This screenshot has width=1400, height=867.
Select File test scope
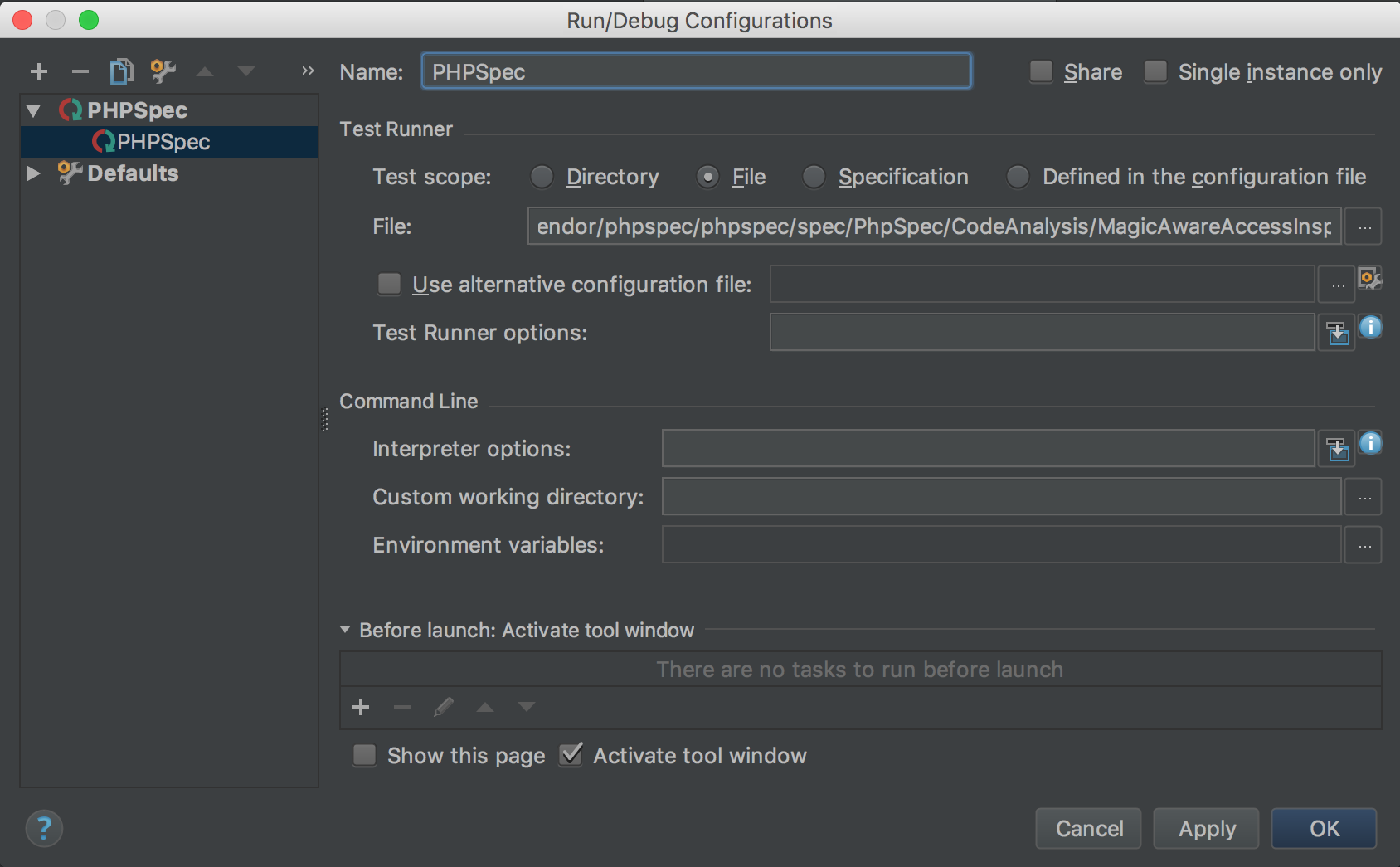pyautogui.click(x=707, y=177)
